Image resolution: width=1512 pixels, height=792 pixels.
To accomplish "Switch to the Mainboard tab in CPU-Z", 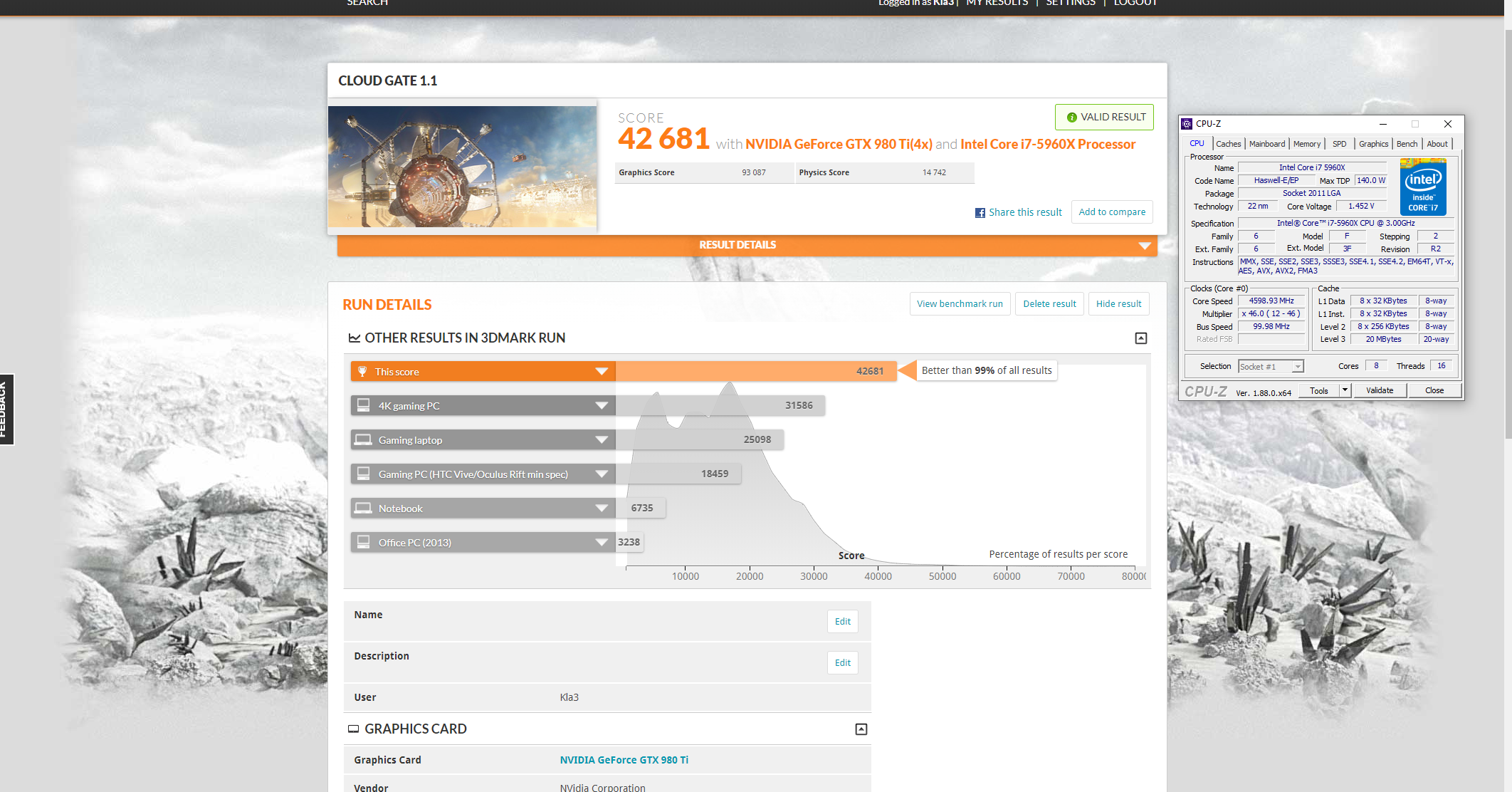I will coord(1267,144).
